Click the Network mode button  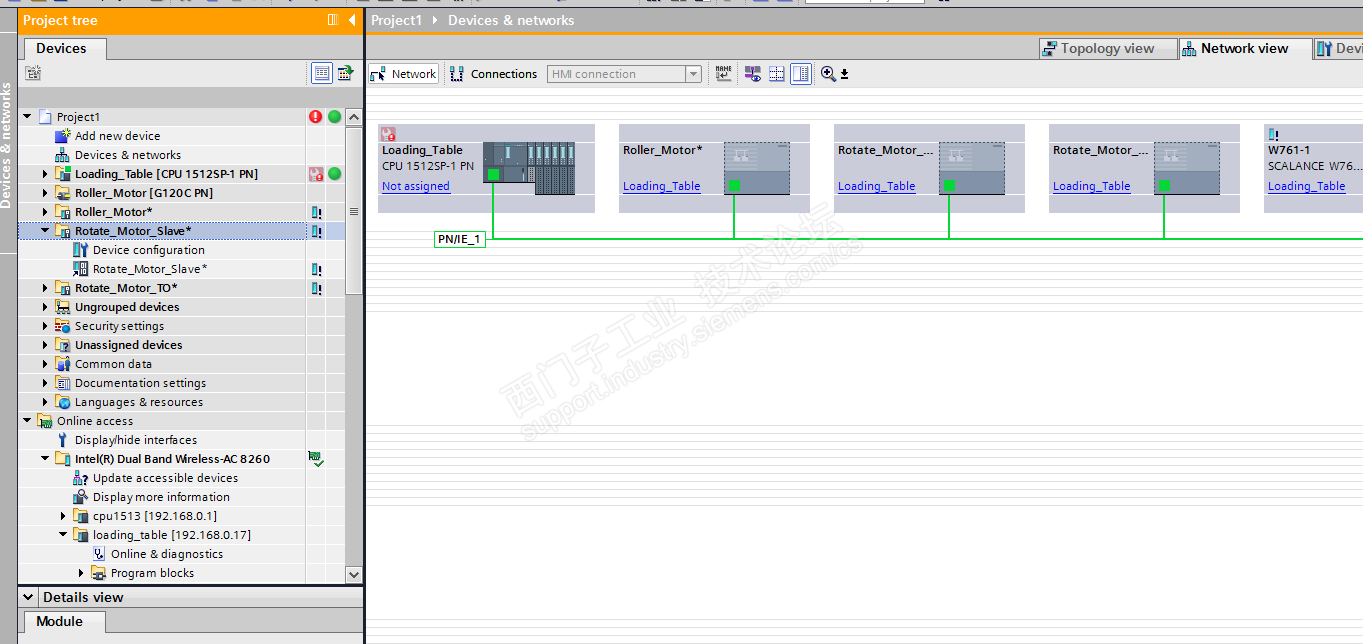[404, 74]
